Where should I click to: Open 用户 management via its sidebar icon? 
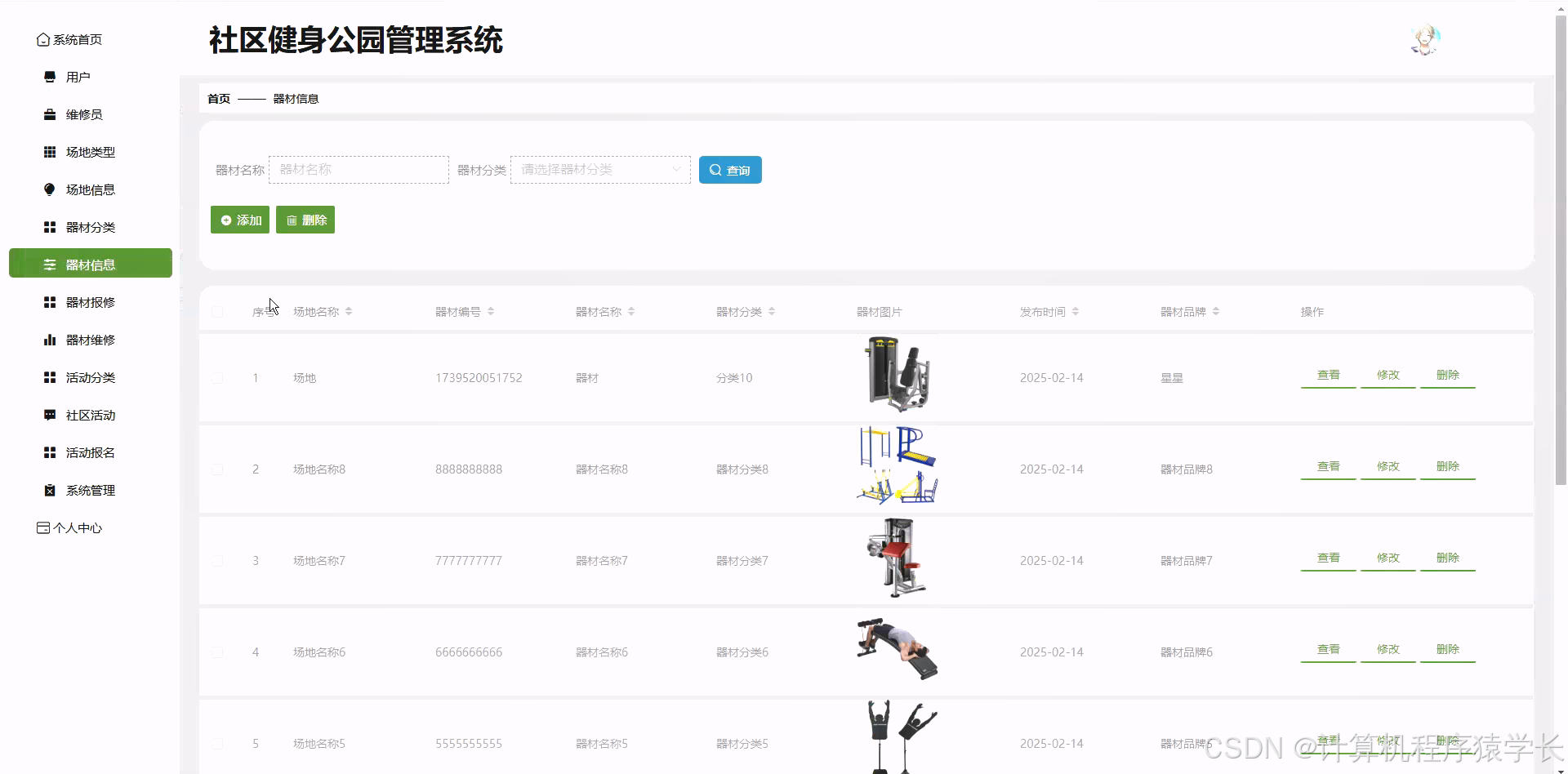coord(48,76)
